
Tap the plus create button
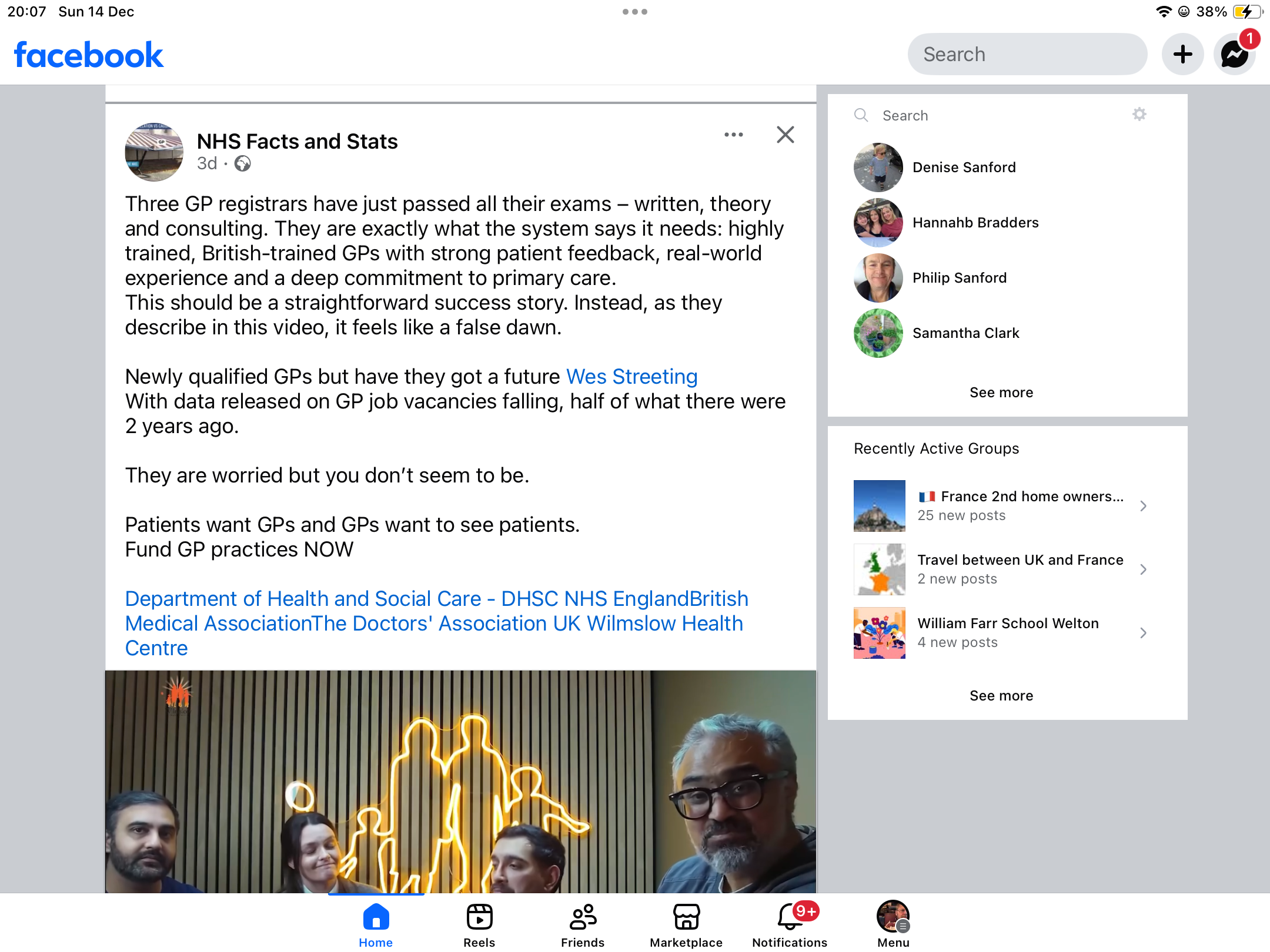(x=1182, y=55)
